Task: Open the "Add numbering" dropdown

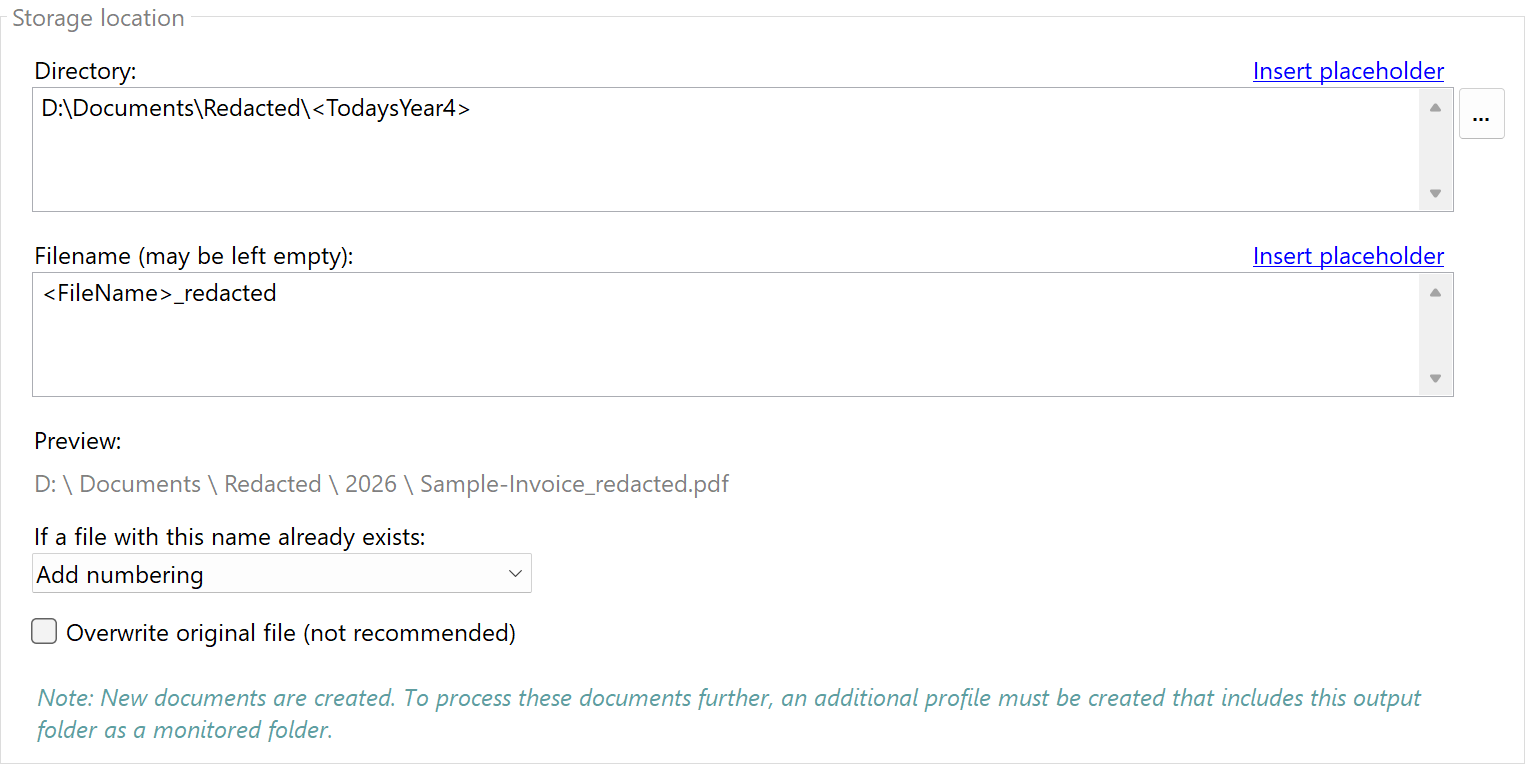Action: coord(280,573)
